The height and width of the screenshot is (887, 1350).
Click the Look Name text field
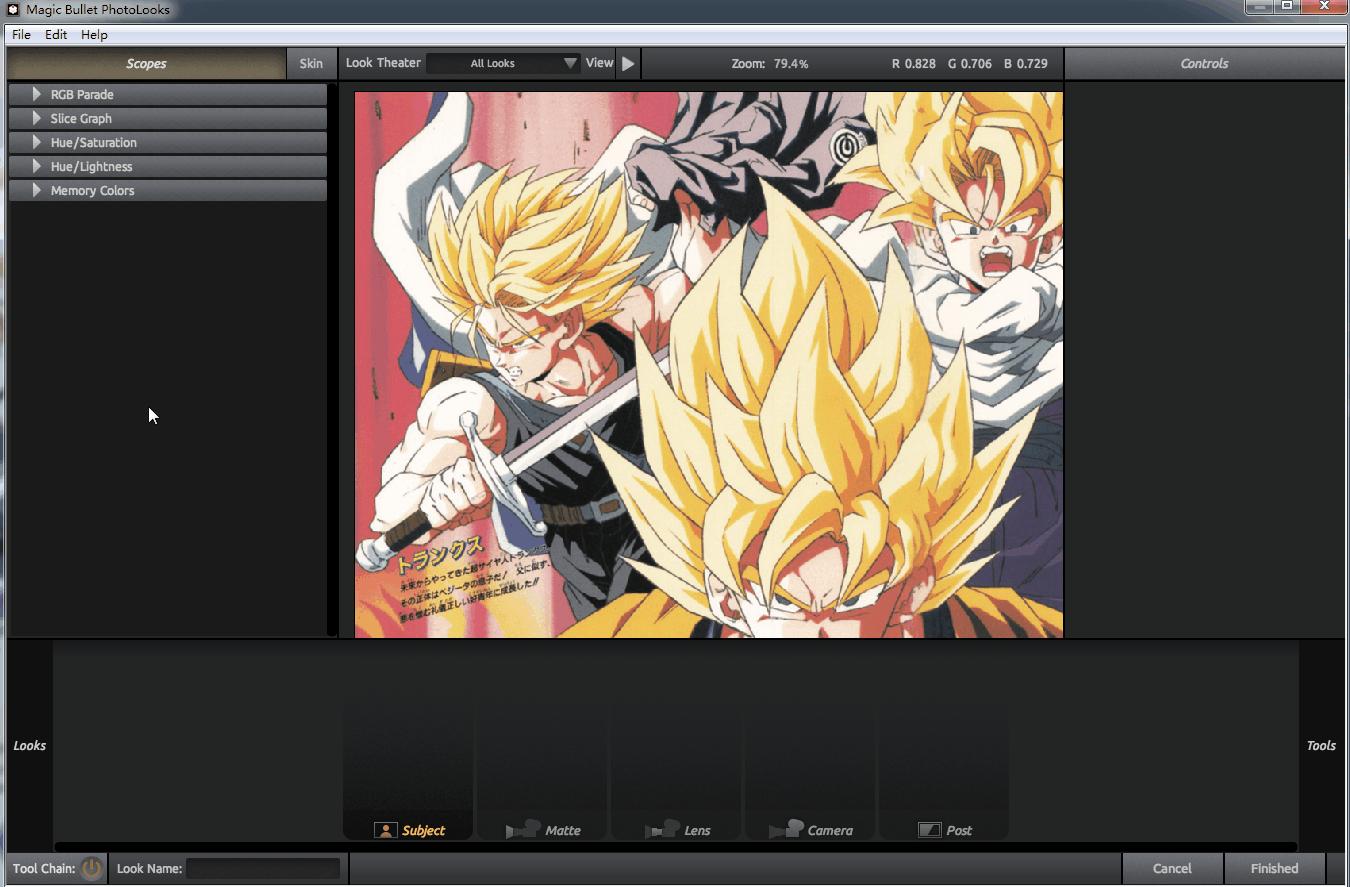(x=263, y=868)
